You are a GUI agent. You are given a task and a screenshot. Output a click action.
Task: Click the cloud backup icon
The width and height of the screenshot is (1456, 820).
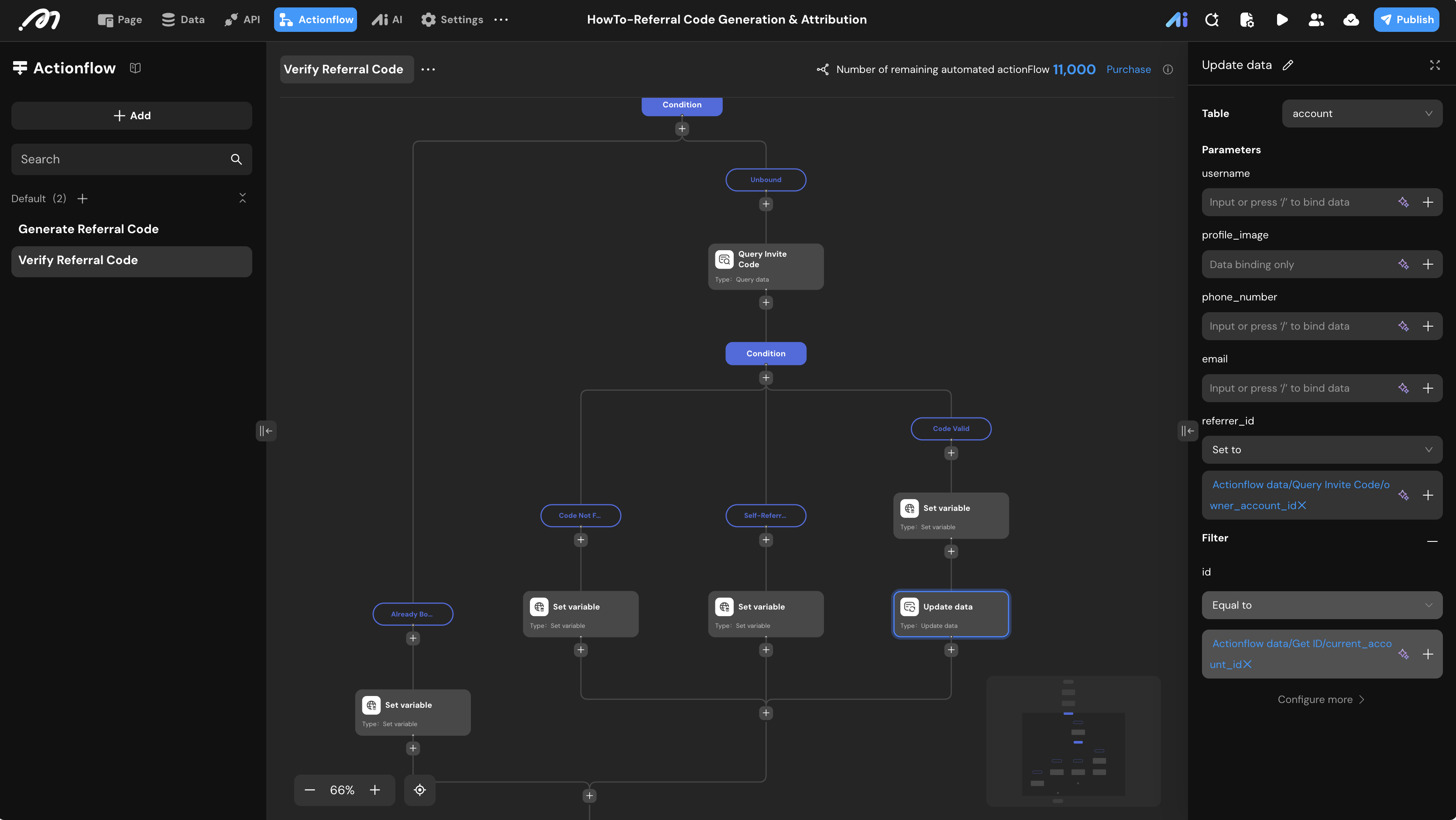(x=1351, y=20)
